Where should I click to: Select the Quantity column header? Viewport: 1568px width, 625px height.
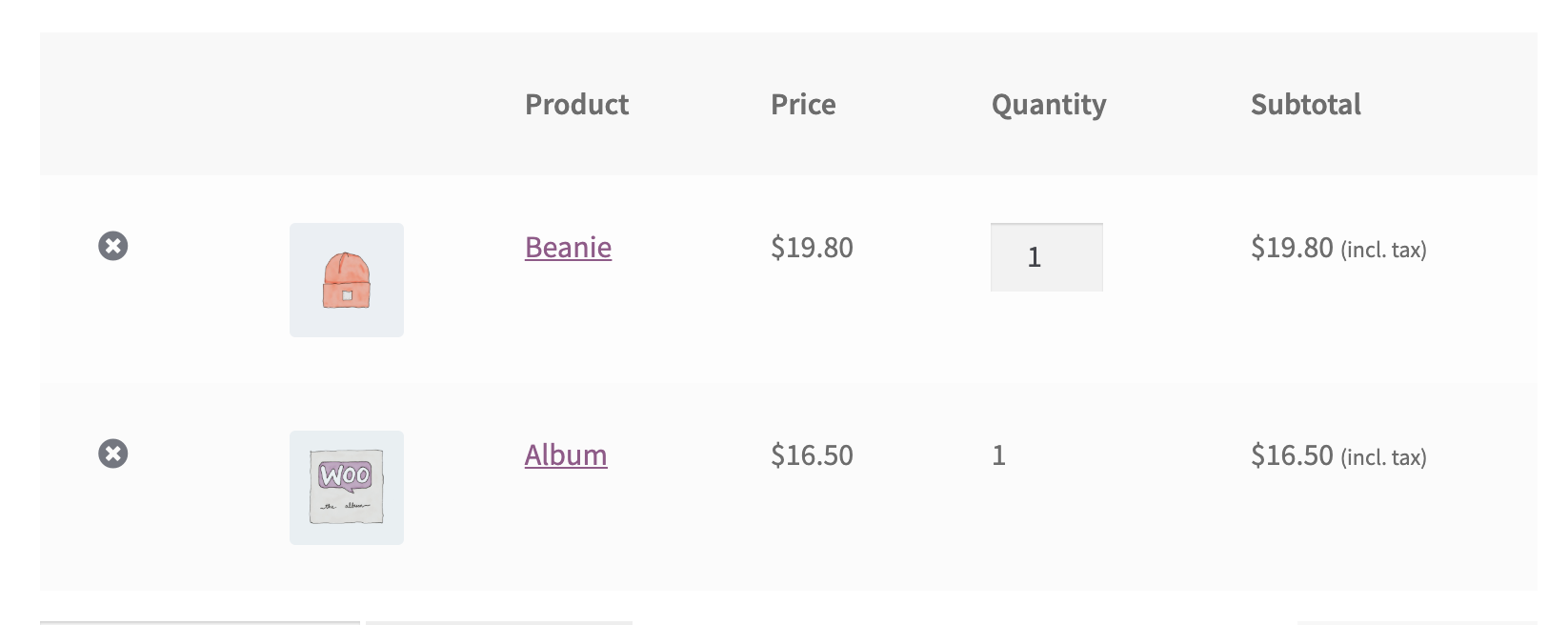pyautogui.click(x=1048, y=105)
